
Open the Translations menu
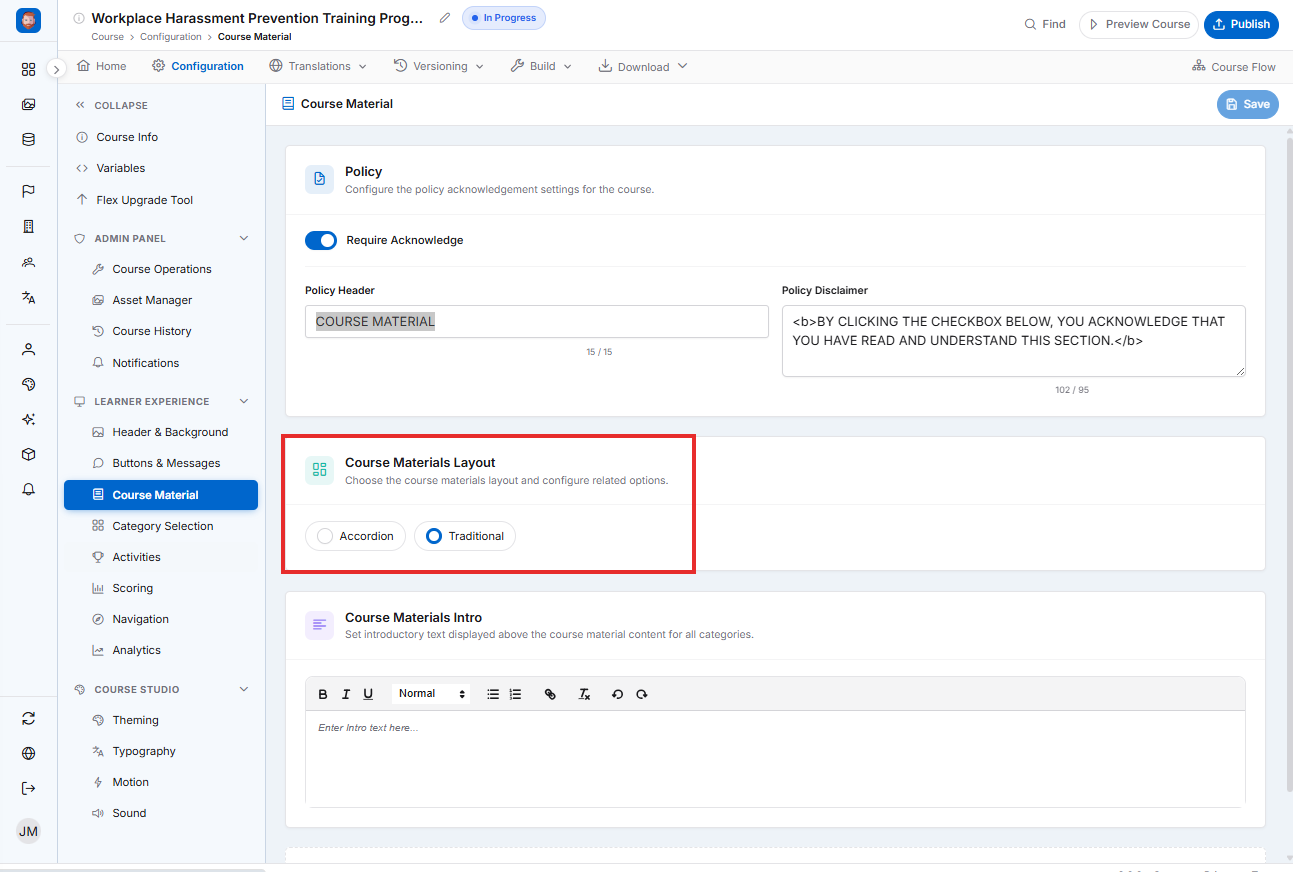point(318,66)
